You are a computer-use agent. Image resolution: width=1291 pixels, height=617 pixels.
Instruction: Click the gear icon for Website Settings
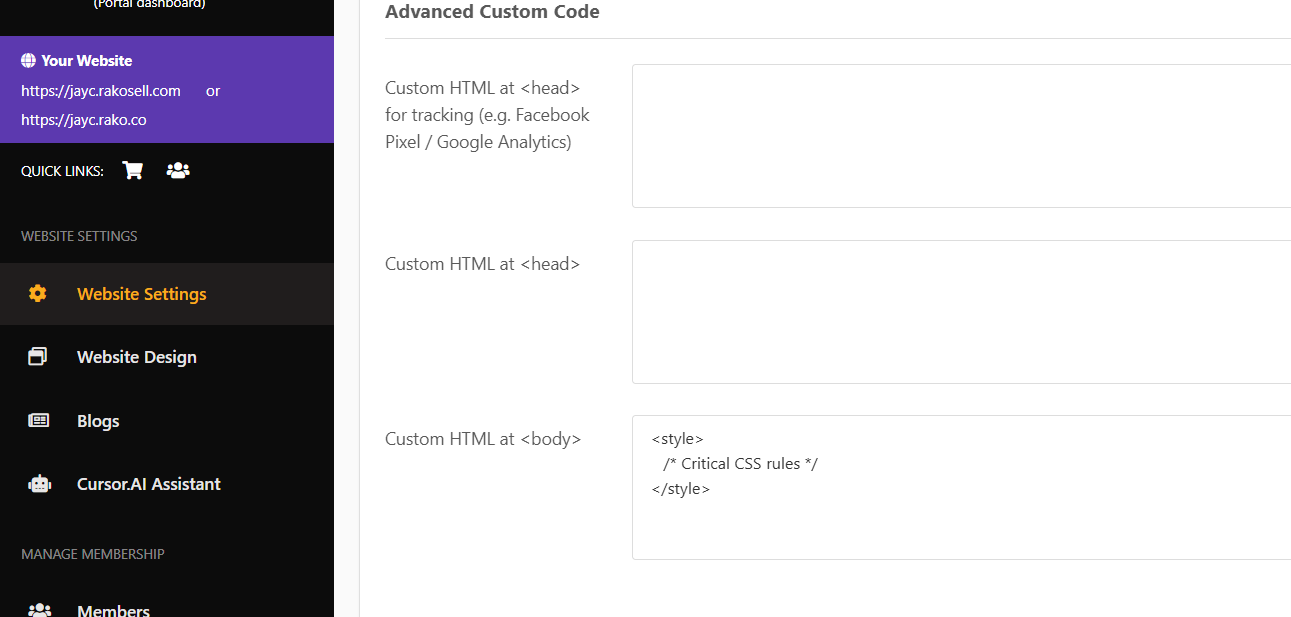pos(38,294)
